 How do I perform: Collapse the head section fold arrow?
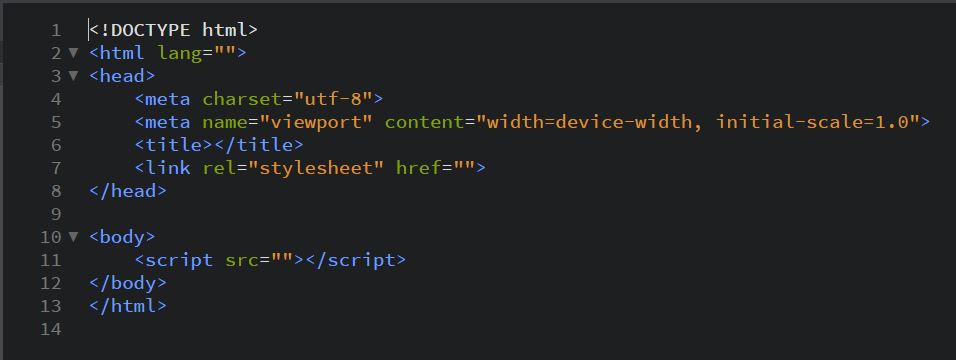[x=73, y=76]
